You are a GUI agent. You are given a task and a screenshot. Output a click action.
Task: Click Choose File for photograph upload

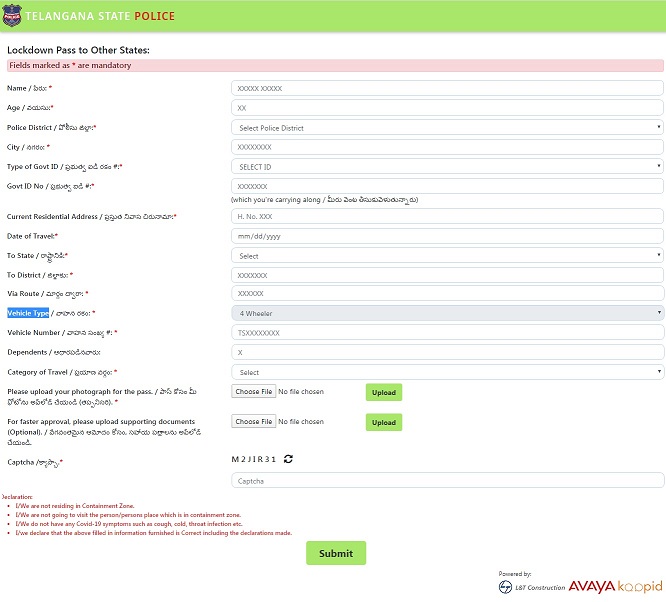254,392
